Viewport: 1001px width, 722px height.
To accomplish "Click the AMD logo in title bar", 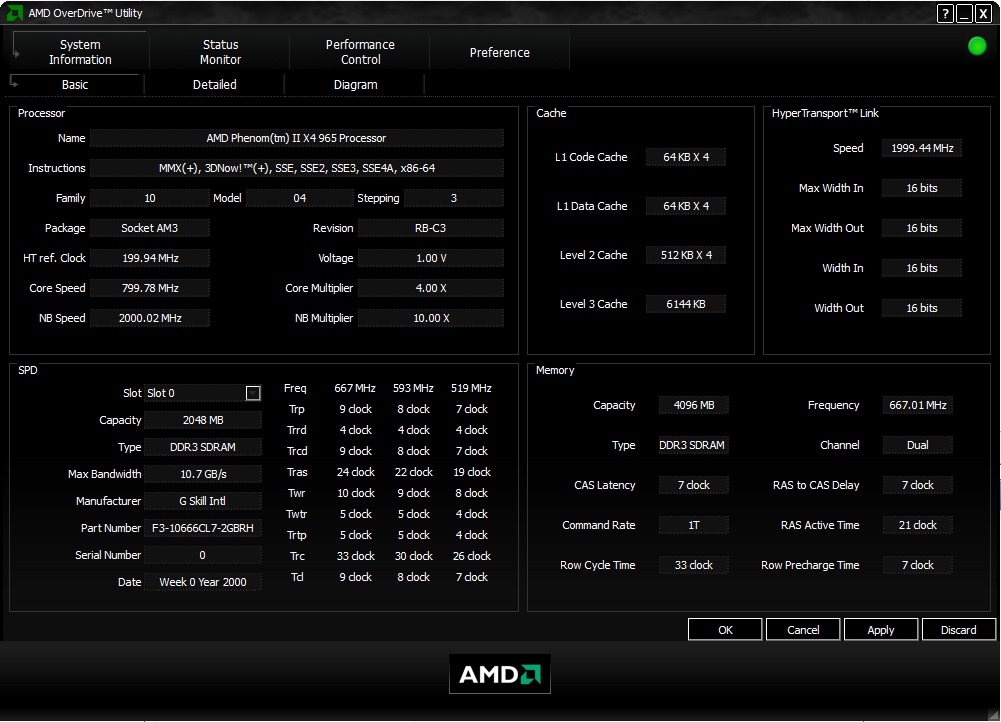I will [x=14, y=13].
